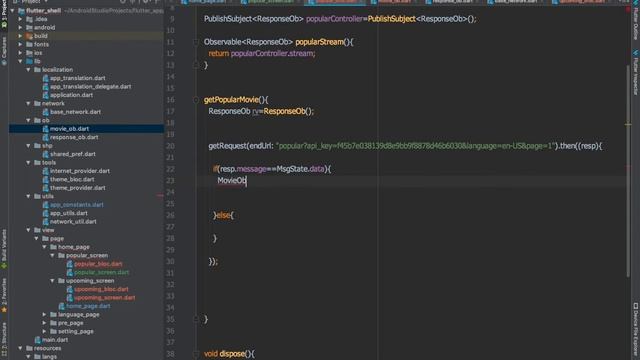The image size is (640, 360).
Task: Expand the fonts folder arrow
Action: click(20, 44)
